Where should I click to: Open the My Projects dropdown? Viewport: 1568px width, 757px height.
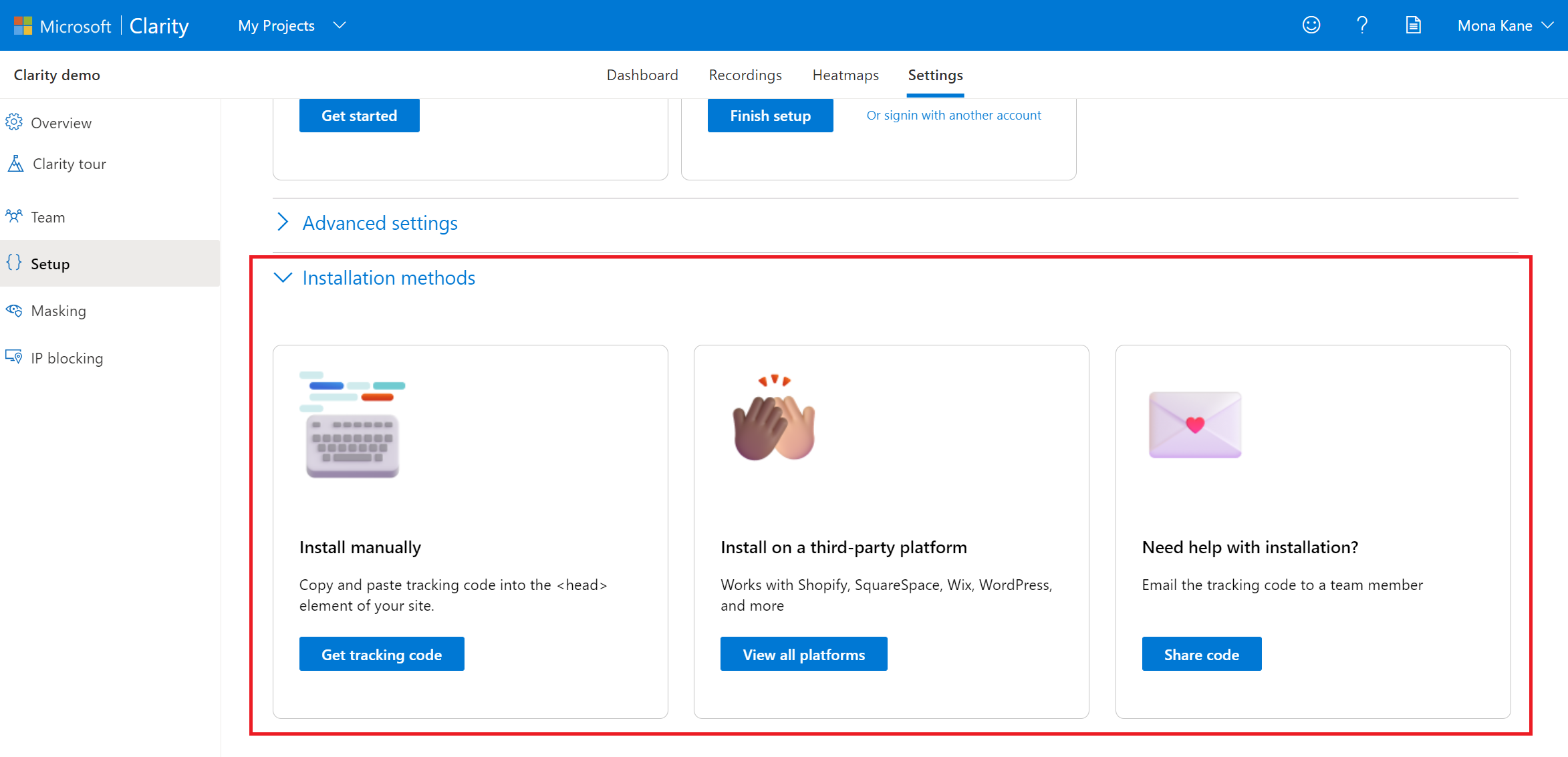point(291,25)
